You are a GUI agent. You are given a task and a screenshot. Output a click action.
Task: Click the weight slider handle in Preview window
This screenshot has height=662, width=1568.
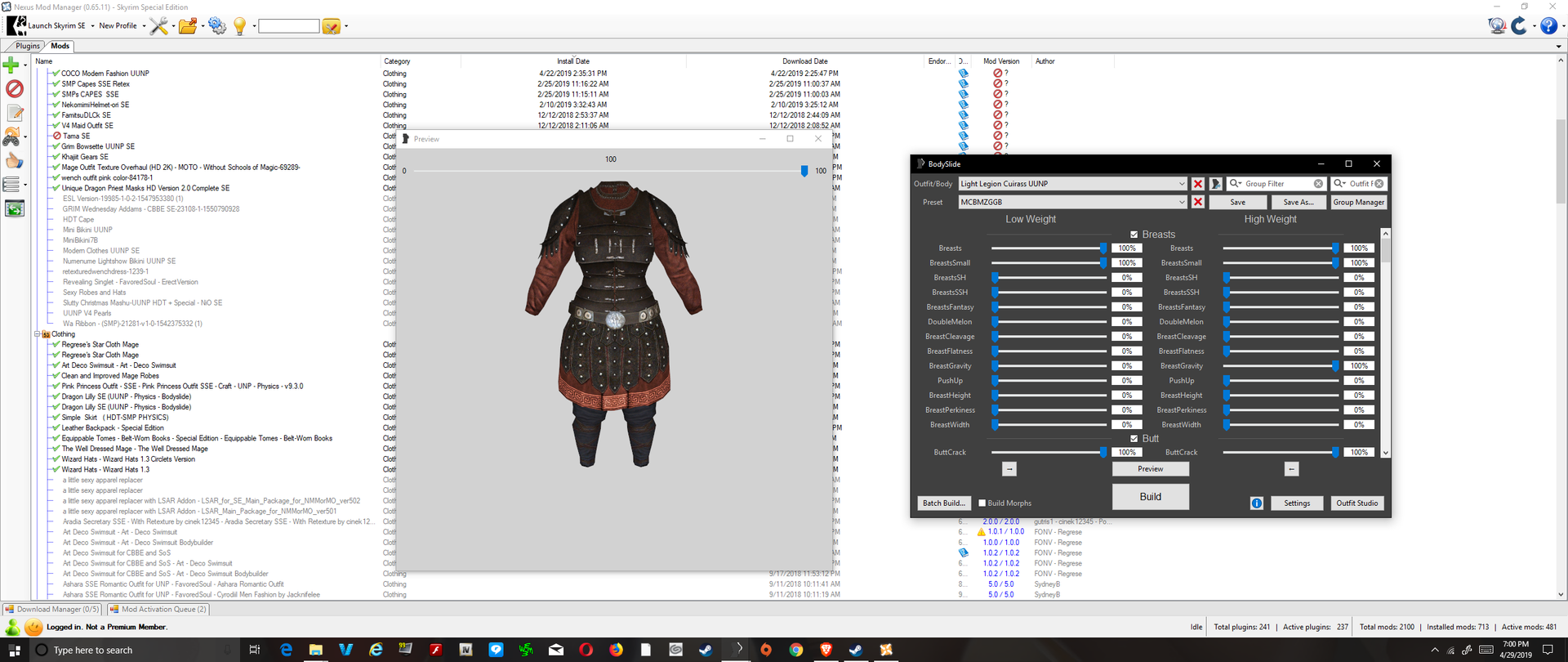click(x=804, y=171)
